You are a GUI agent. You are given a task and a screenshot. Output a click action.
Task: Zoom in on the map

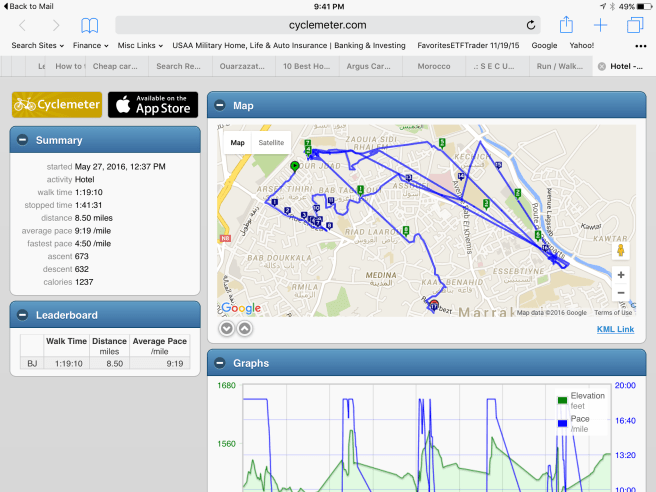[621, 274]
